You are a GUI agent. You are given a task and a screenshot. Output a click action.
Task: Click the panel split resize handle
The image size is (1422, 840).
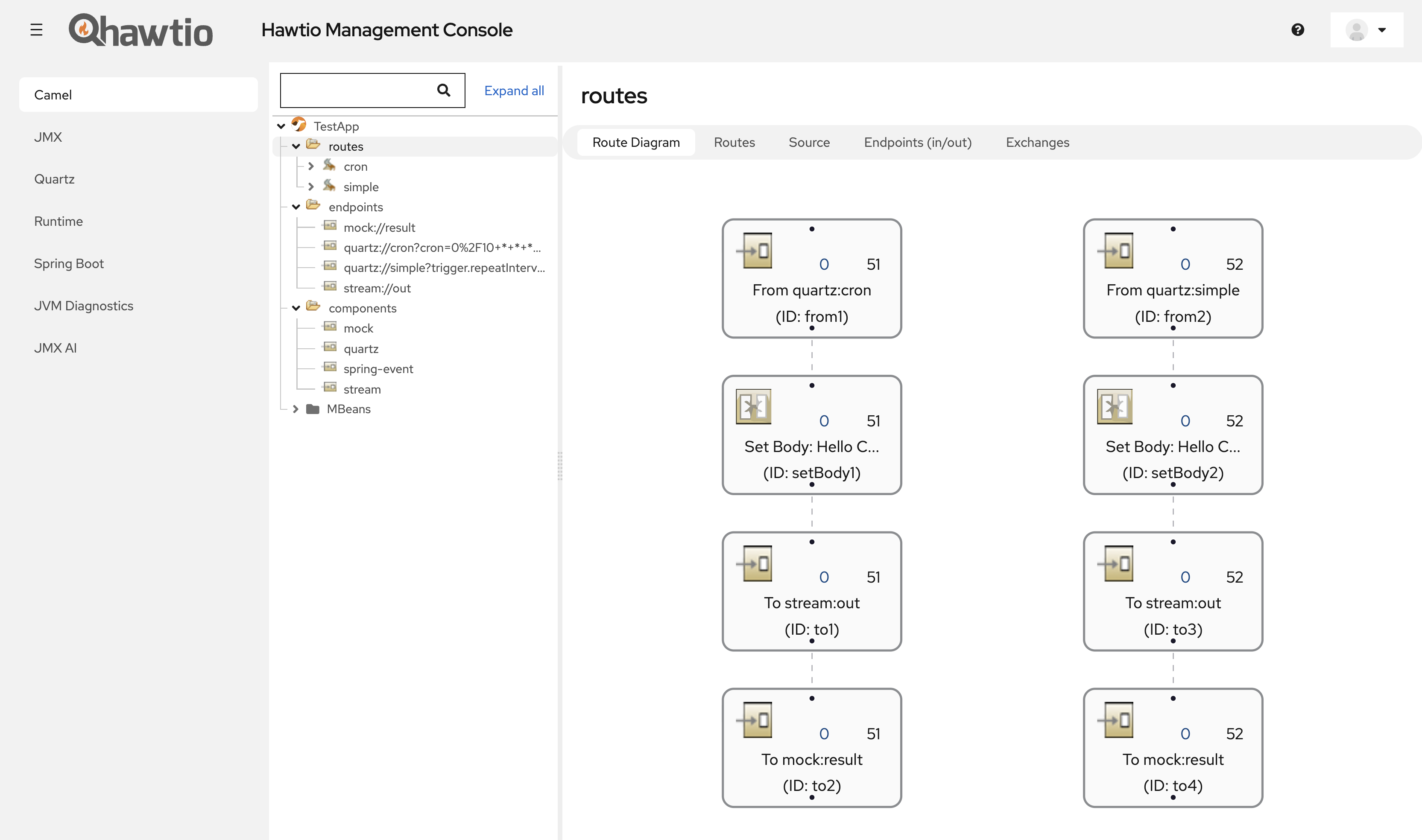(560, 465)
